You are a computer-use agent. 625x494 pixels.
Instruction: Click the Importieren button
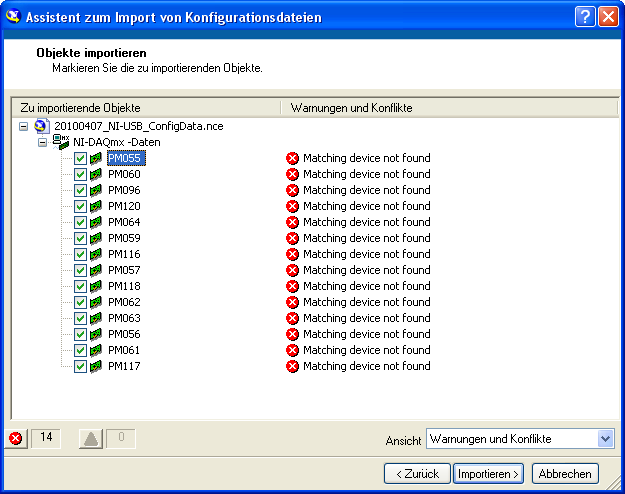488,473
